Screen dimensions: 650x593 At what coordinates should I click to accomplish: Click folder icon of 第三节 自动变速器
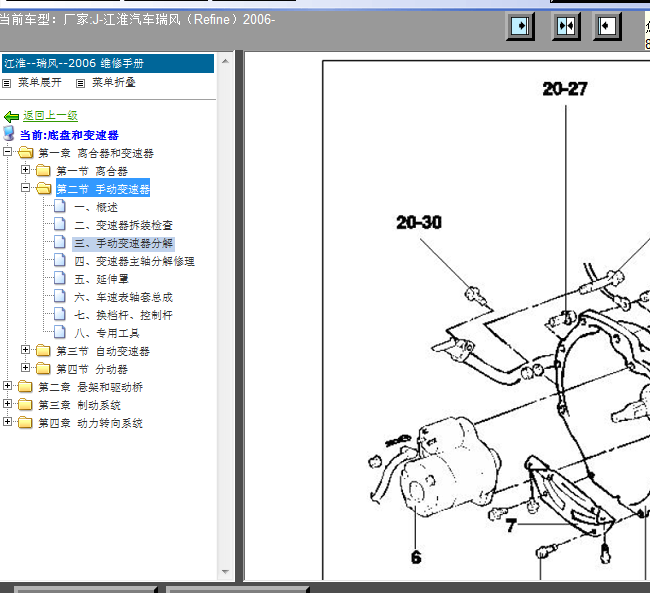pos(43,350)
